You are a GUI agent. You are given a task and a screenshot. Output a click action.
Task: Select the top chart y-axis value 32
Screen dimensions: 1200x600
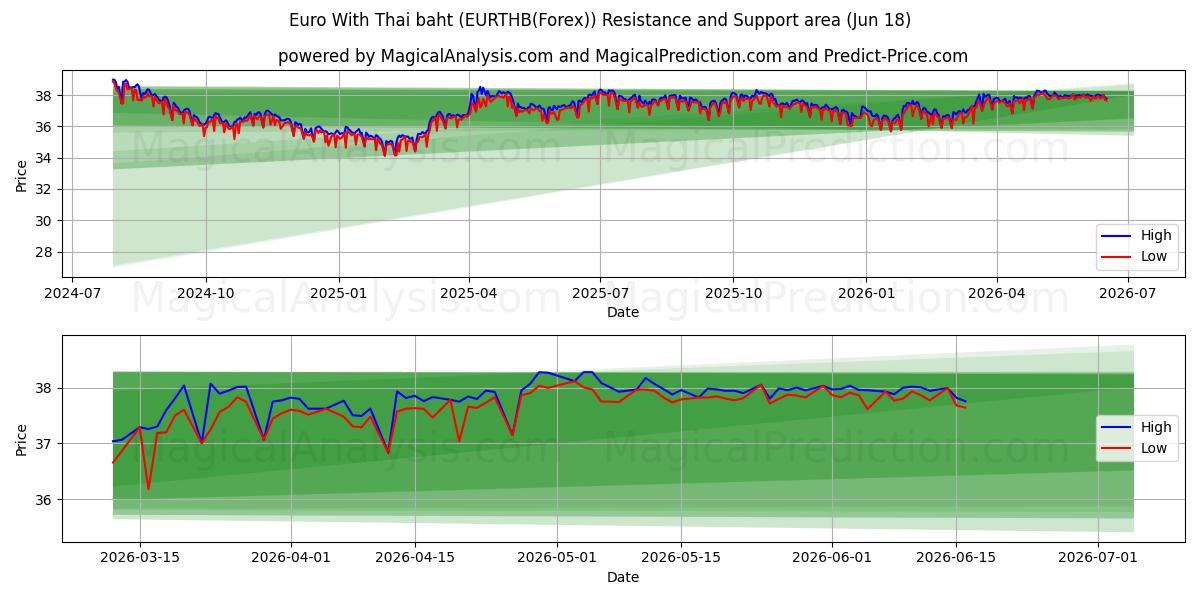pyautogui.click(x=46, y=189)
